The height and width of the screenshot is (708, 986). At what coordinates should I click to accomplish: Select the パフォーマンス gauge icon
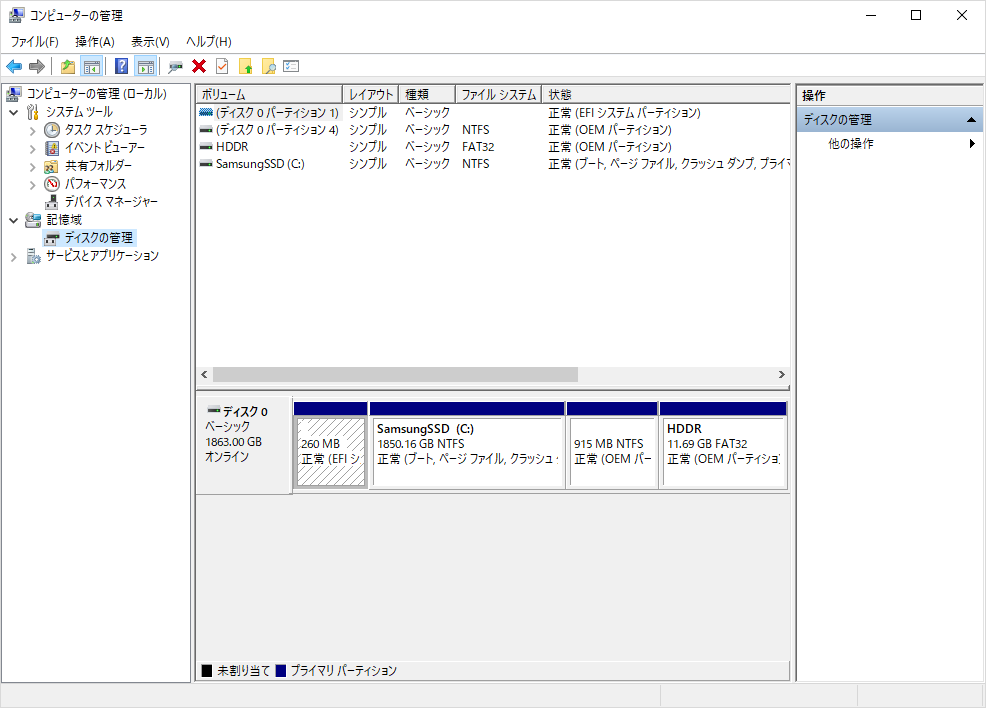[x=52, y=184]
